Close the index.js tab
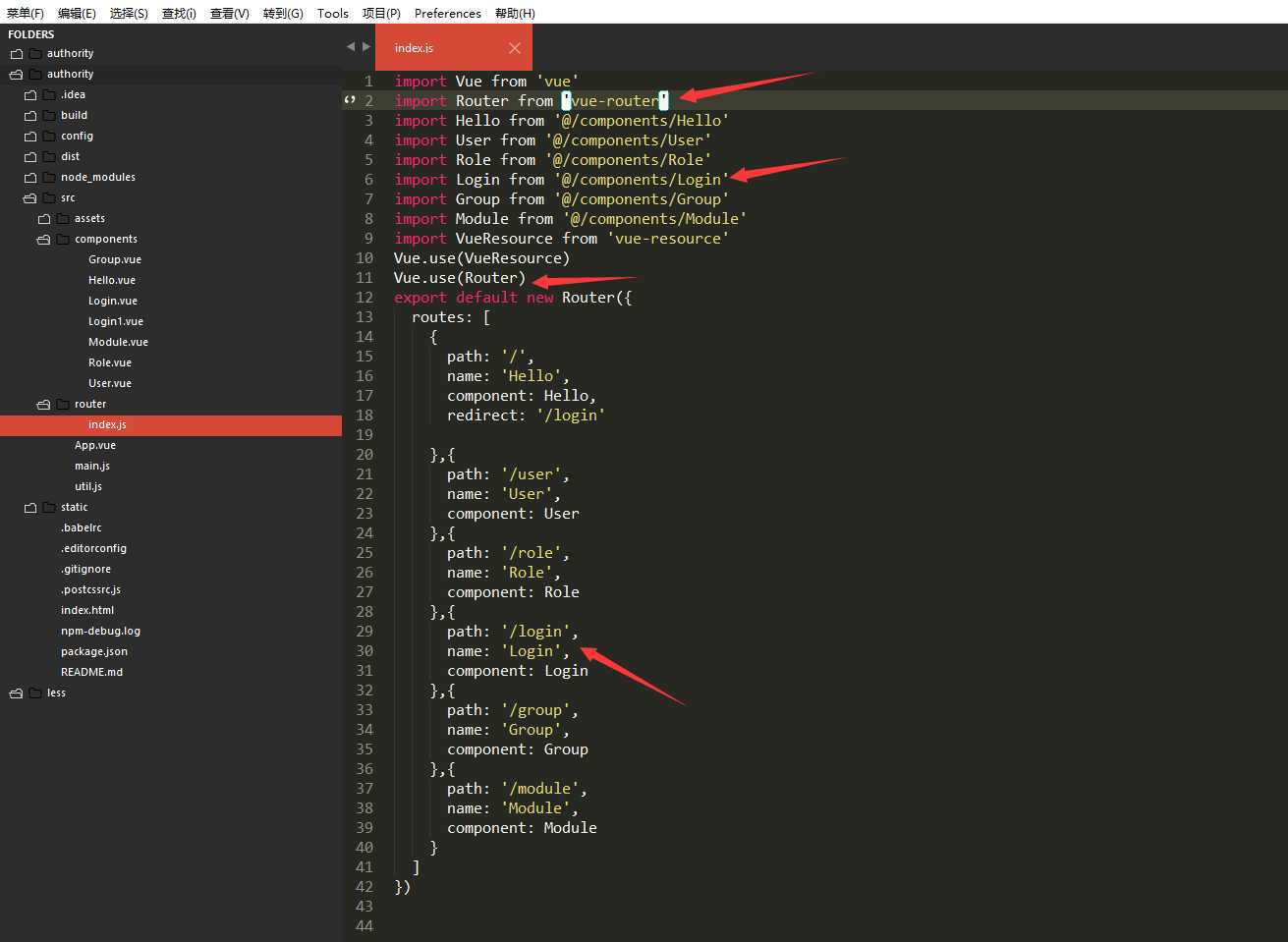Viewport: 1288px width, 942px height. point(515,48)
